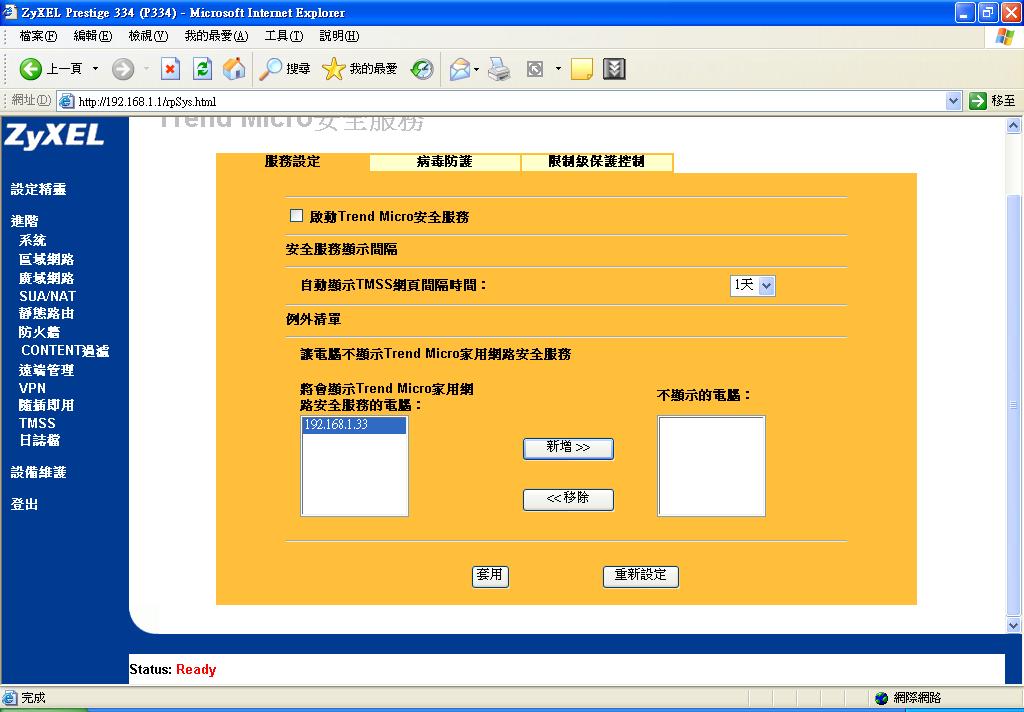Image resolution: width=1024 pixels, height=712 pixels.
Task: Click the page icon in address bar
Action: [66, 101]
